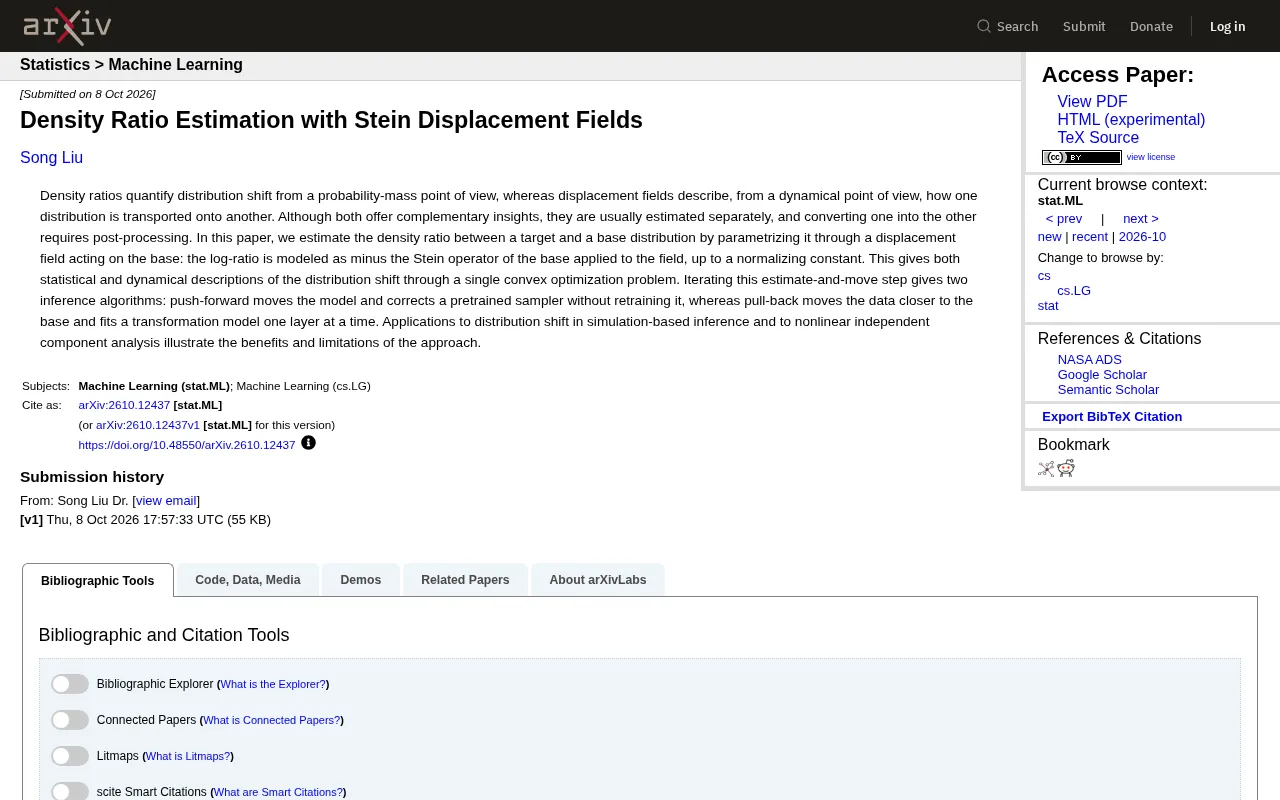1280x800 pixels.
Task: Bookmark paper with BibSonomy icon
Action: (x=1046, y=468)
